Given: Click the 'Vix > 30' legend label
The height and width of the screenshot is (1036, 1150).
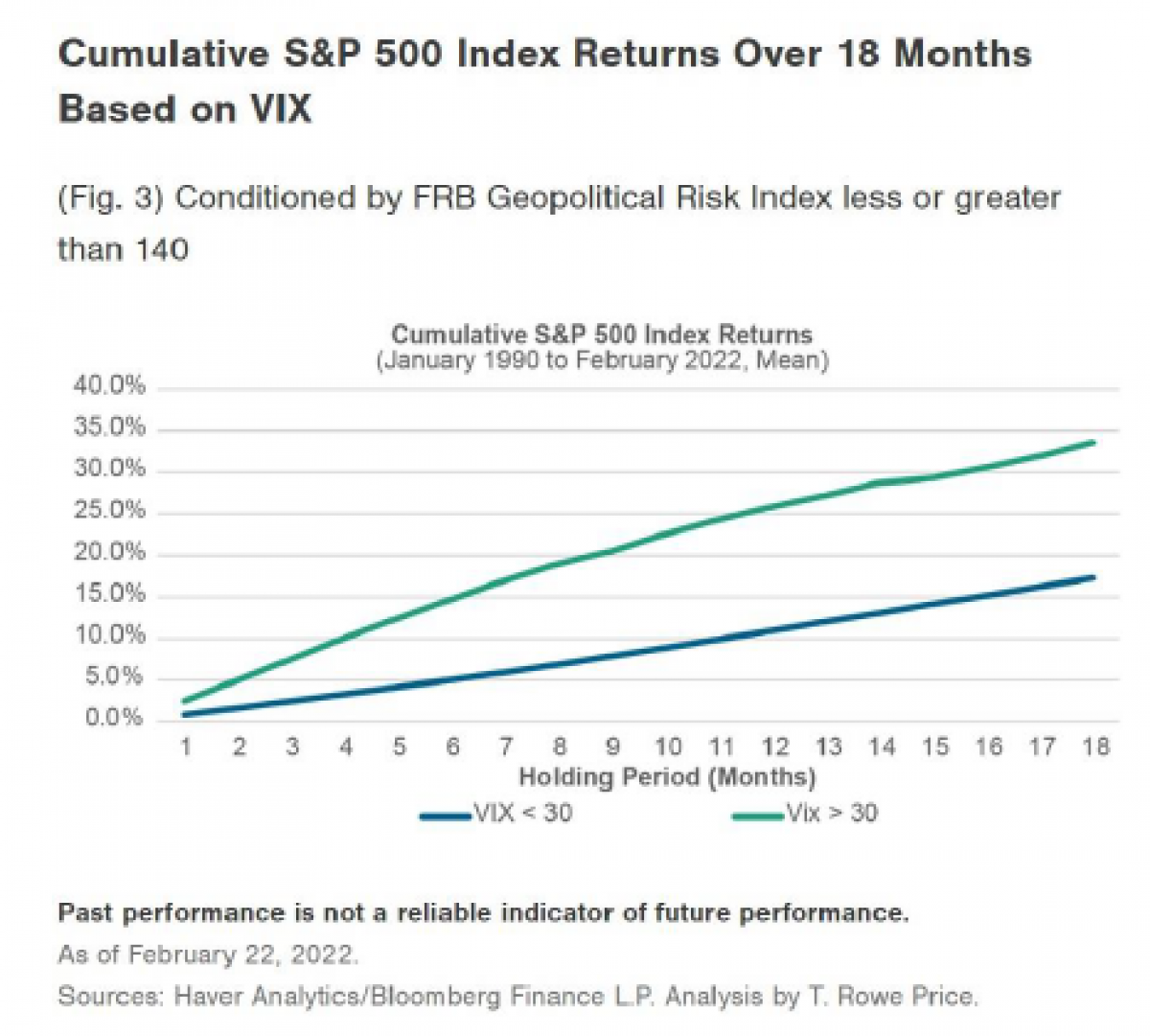Looking at the screenshot, I should coord(832,814).
